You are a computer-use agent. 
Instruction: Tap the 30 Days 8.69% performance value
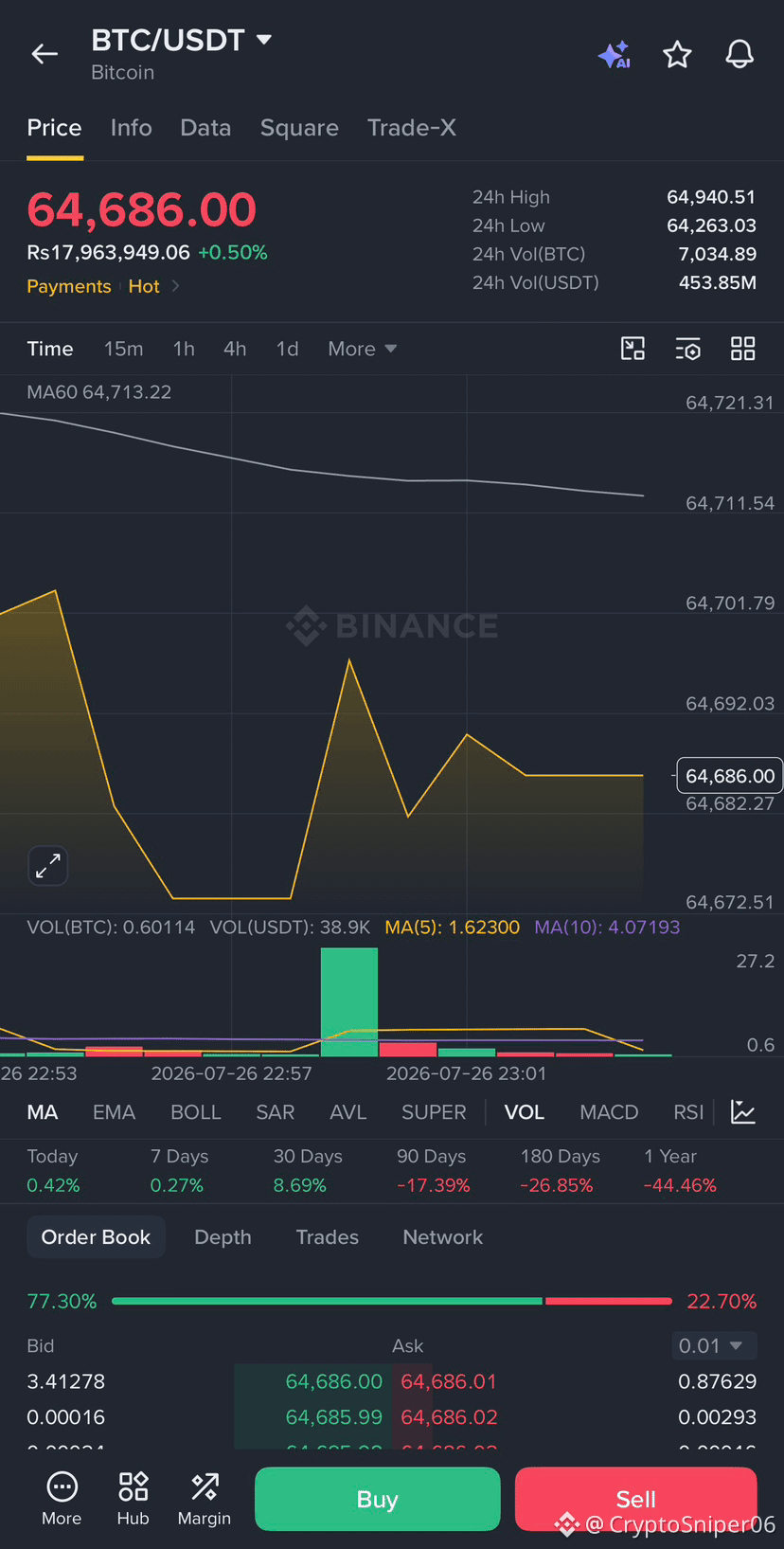[300, 1185]
